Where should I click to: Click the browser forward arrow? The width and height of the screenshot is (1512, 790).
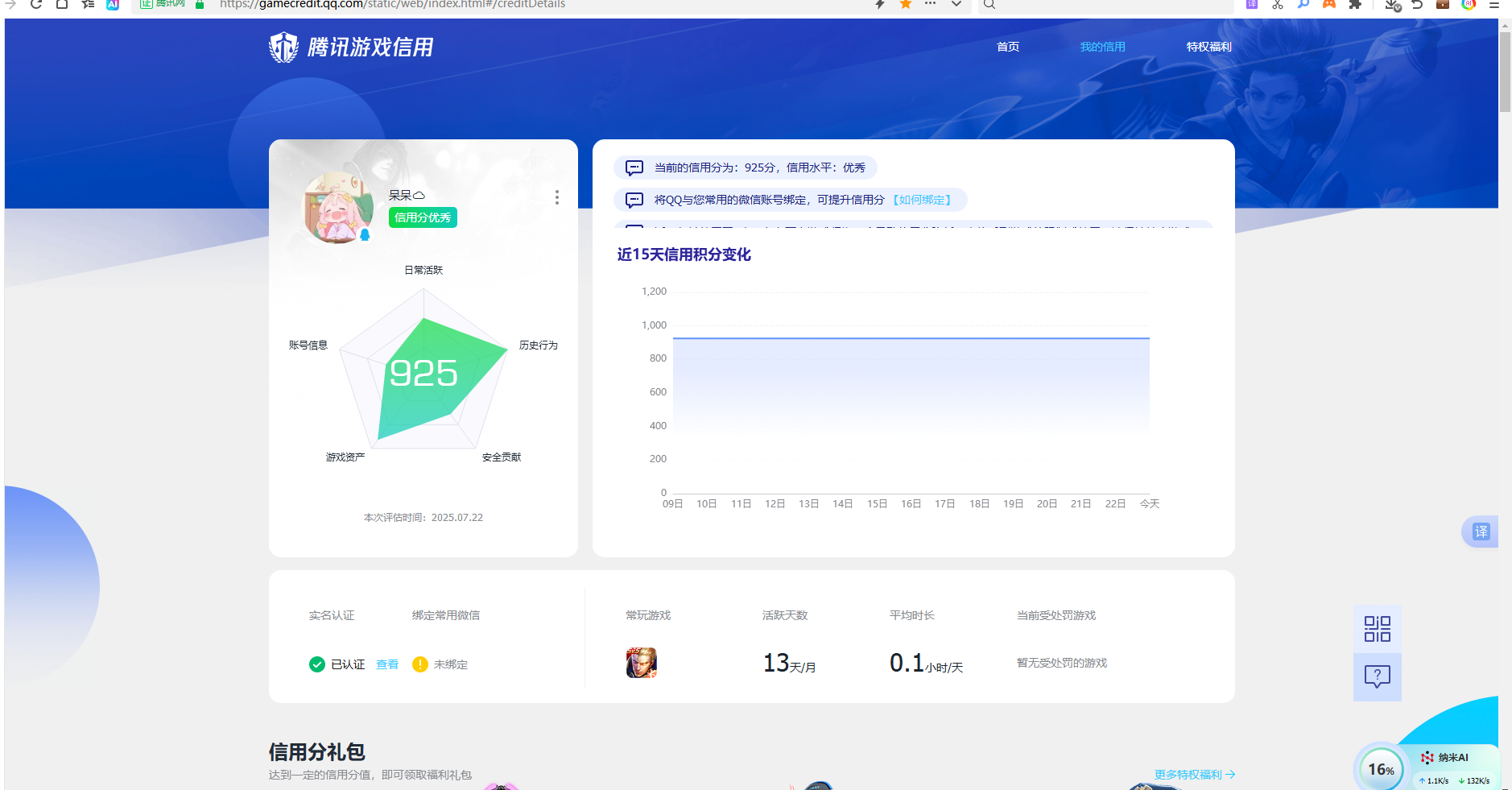point(10,4)
